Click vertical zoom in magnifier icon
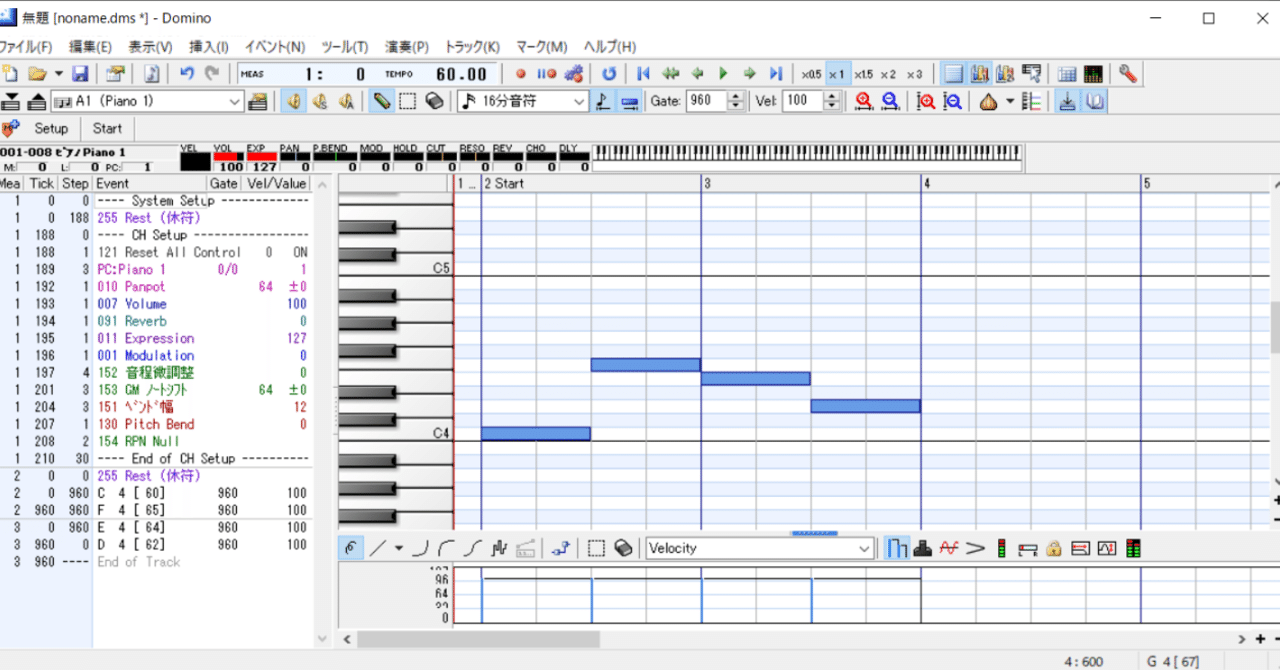The image size is (1280, 670). 927,101
